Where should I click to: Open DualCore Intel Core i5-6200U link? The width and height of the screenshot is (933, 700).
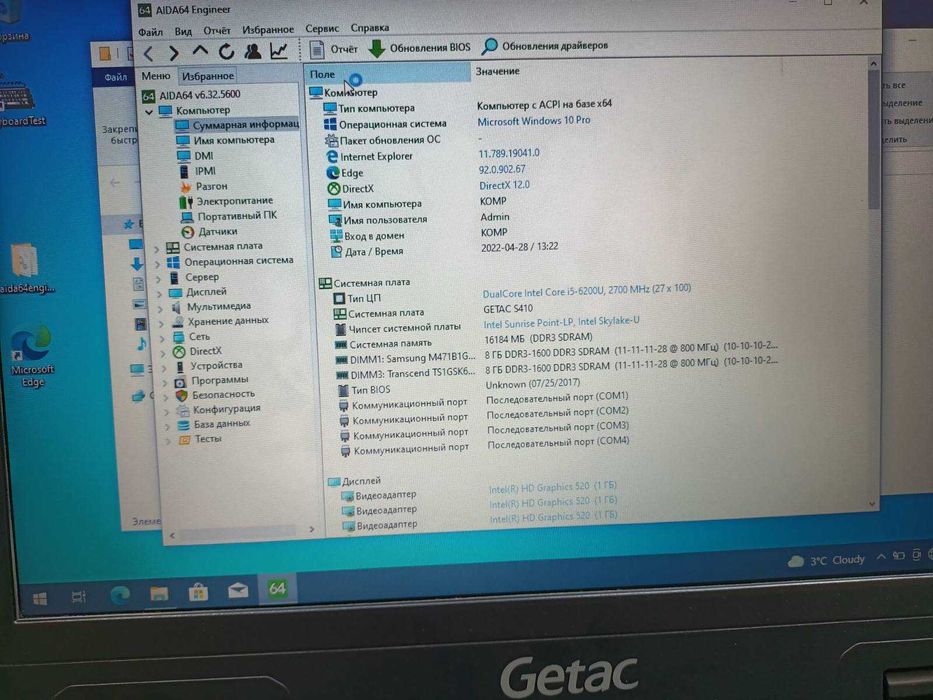[587, 291]
